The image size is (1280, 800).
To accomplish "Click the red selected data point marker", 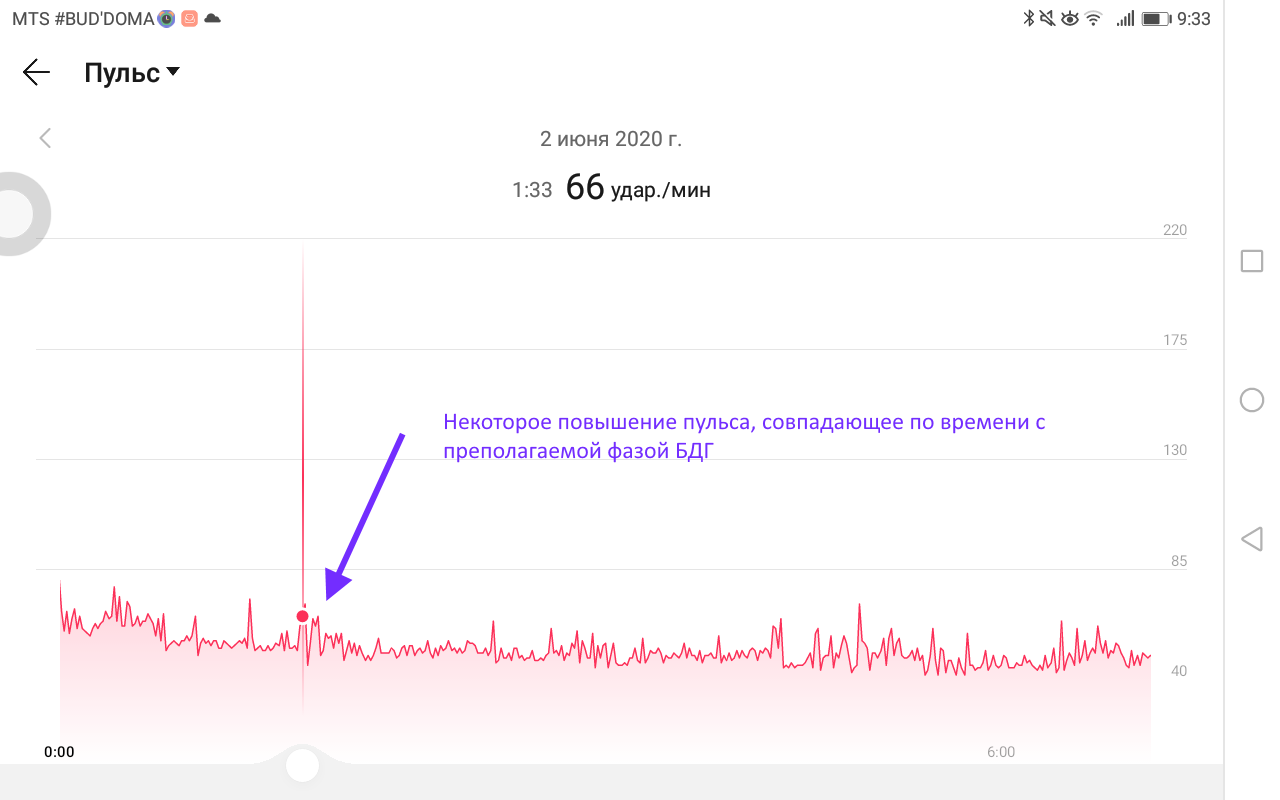I will click(302, 616).
